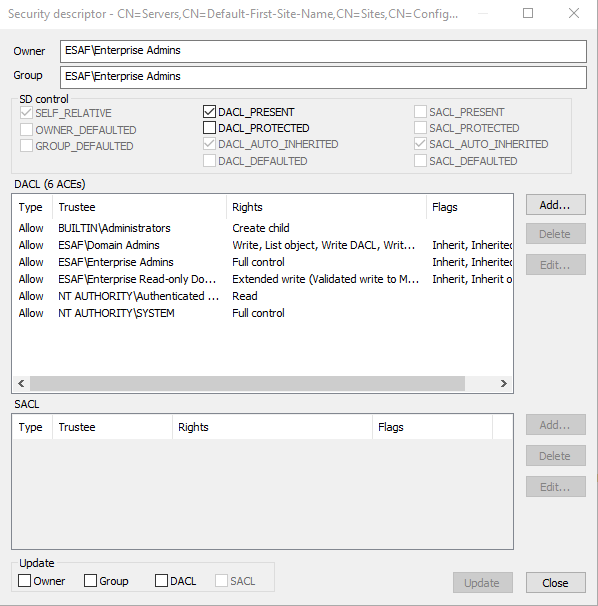The image size is (598, 606).
Task: Enable the Update Group checkbox
Action: coord(90,581)
